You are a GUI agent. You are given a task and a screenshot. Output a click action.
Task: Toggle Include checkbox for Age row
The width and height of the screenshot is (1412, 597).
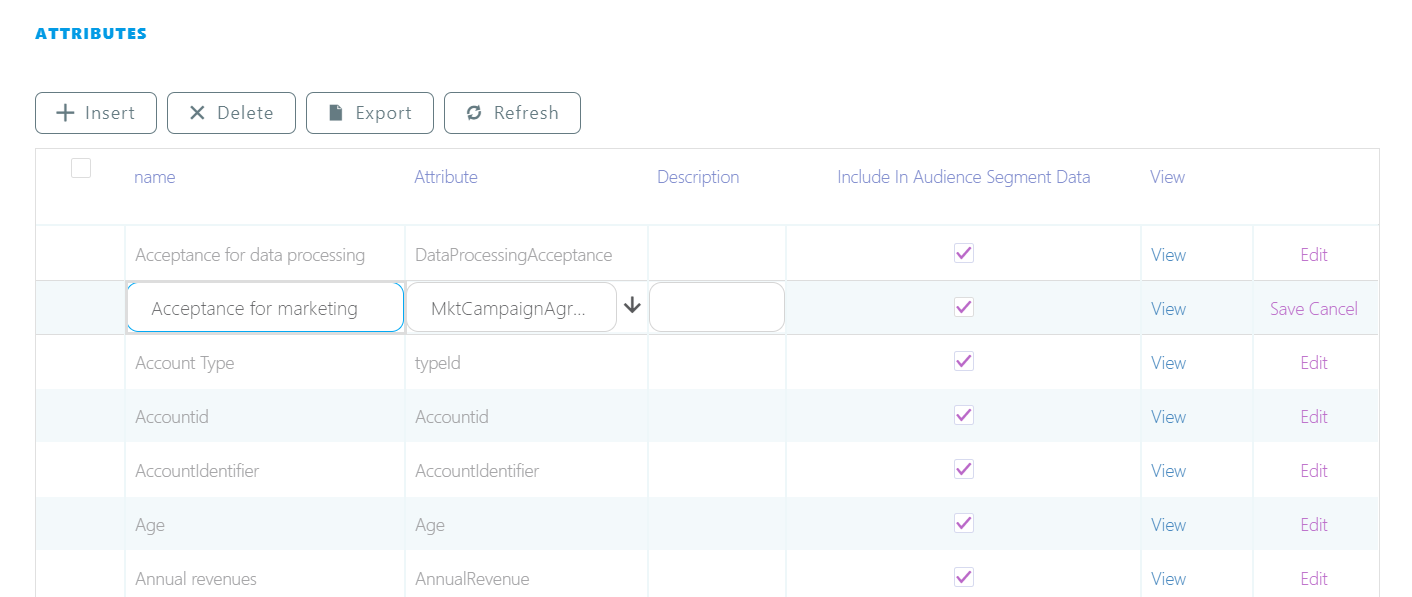point(963,523)
